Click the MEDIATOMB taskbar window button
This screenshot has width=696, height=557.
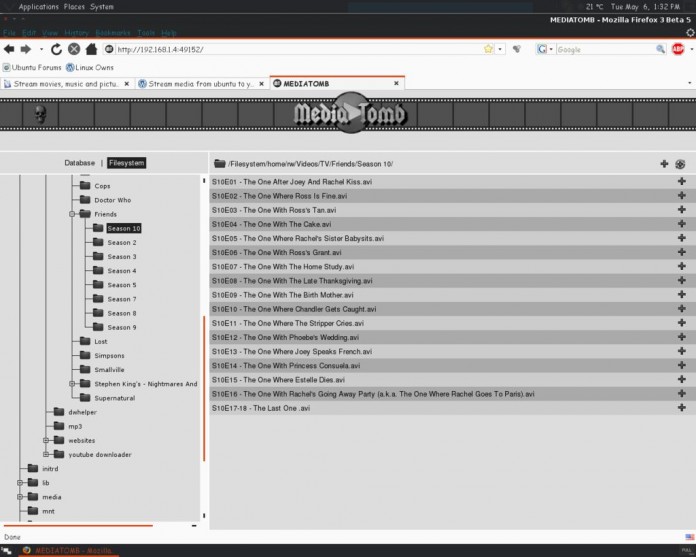pyautogui.click(x=69, y=550)
